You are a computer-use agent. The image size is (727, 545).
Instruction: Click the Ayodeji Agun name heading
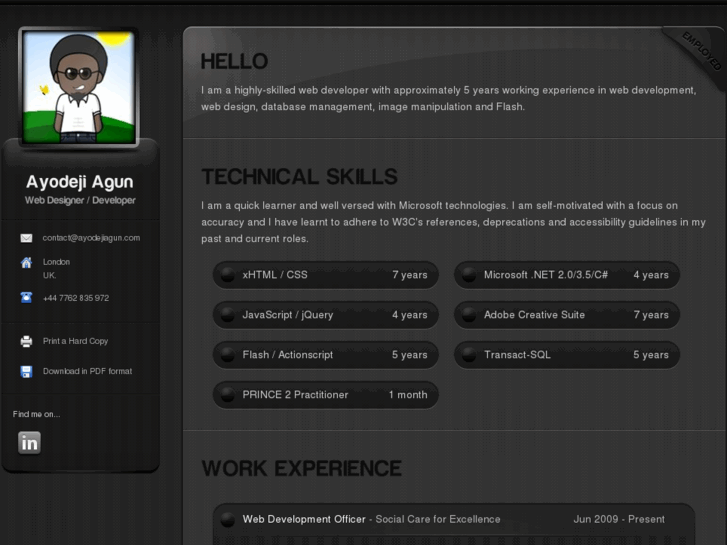[80, 182]
